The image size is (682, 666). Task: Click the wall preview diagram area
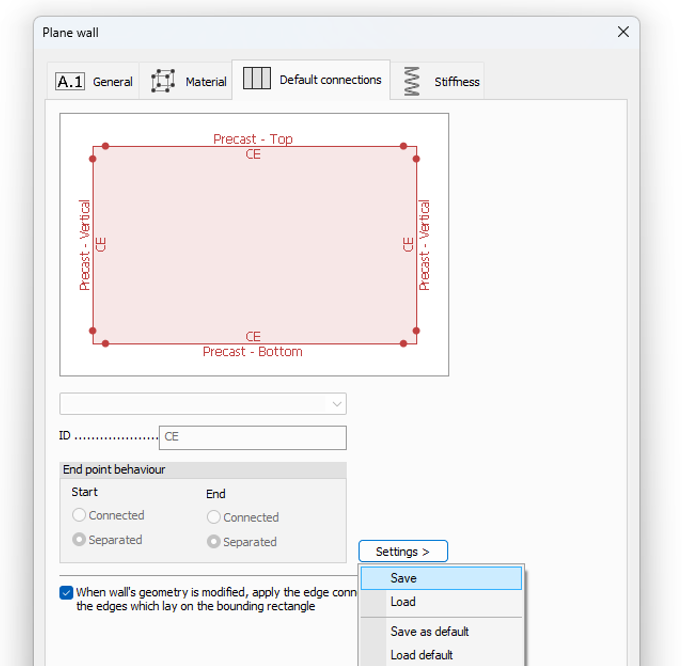pyautogui.click(x=254, y=244)
